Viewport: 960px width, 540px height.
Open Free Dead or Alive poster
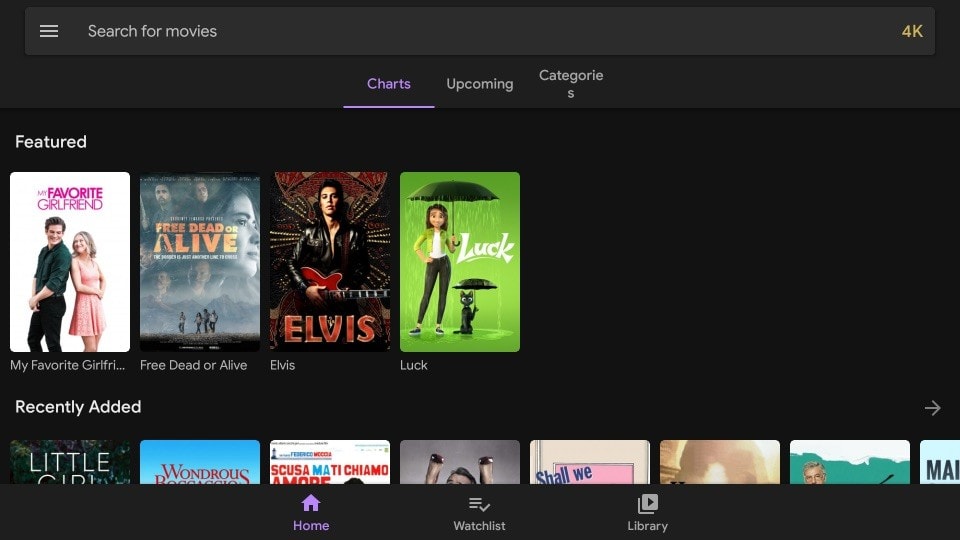pyautogui.click(x=200, y=261)
